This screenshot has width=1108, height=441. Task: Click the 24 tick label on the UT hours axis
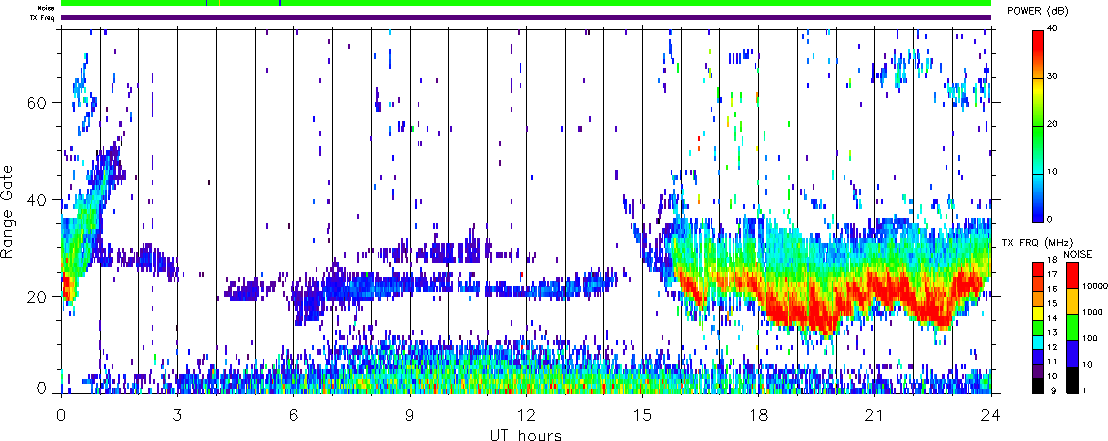coord(991,415)
